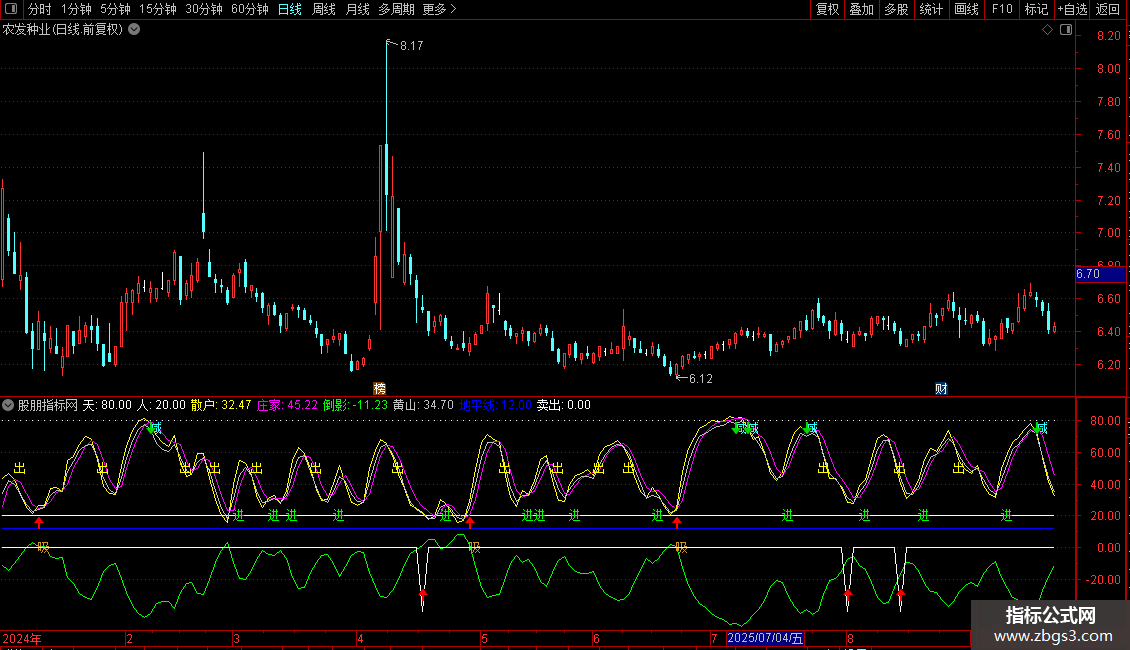This screenshot has height=650, width=1130.
Task: Add stock with +自选 button
Action: 1072,9
